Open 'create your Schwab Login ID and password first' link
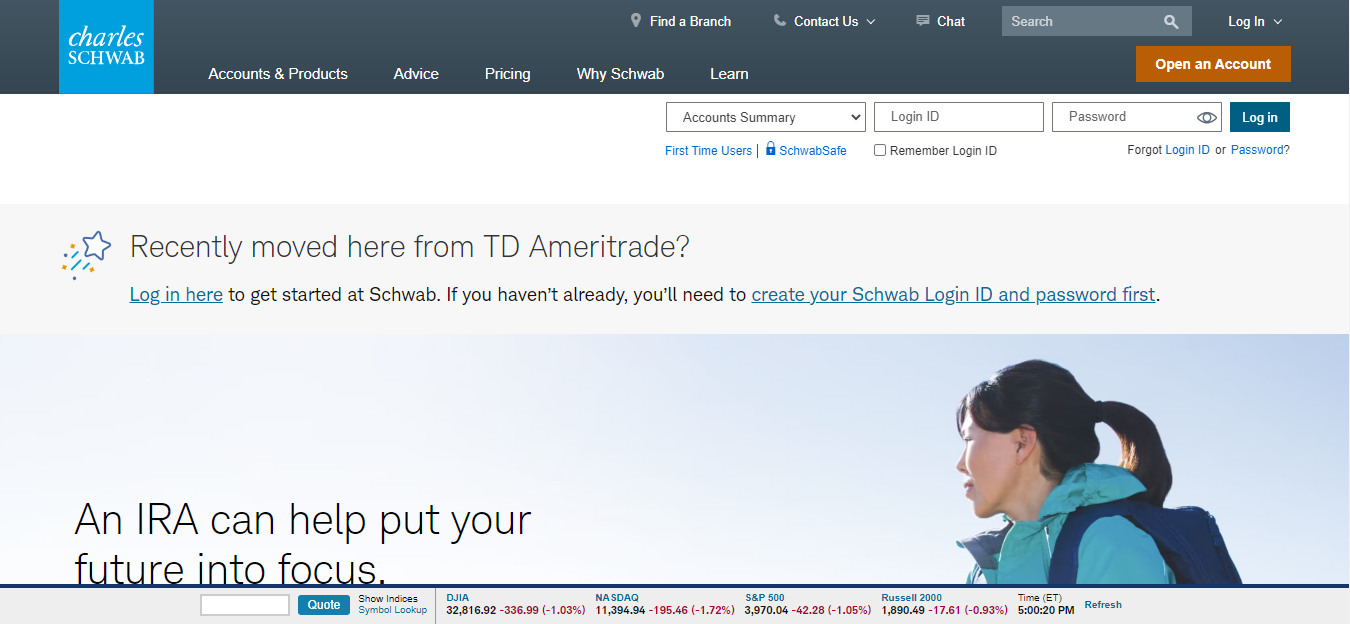 953,295
